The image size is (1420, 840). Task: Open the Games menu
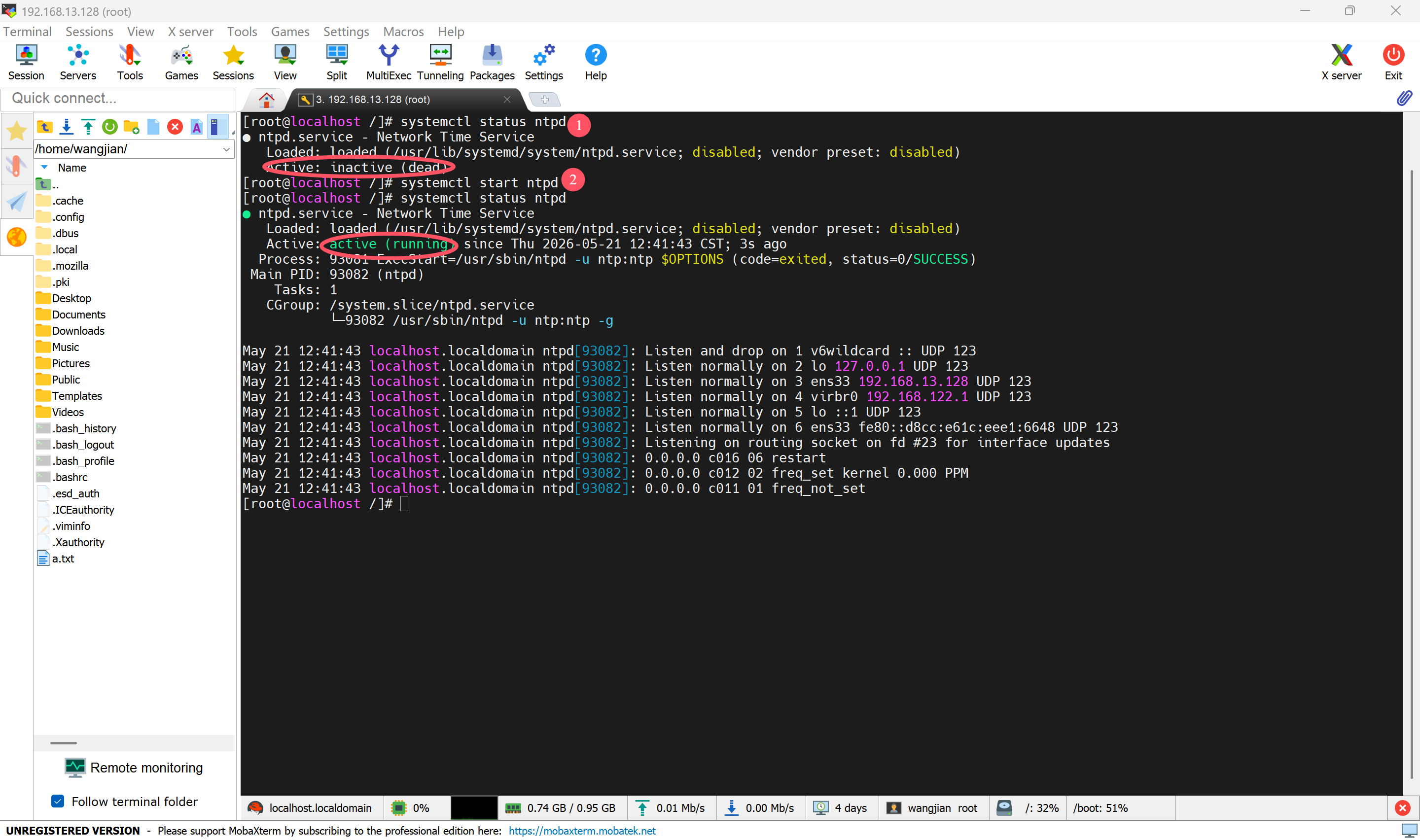[290, 32]
